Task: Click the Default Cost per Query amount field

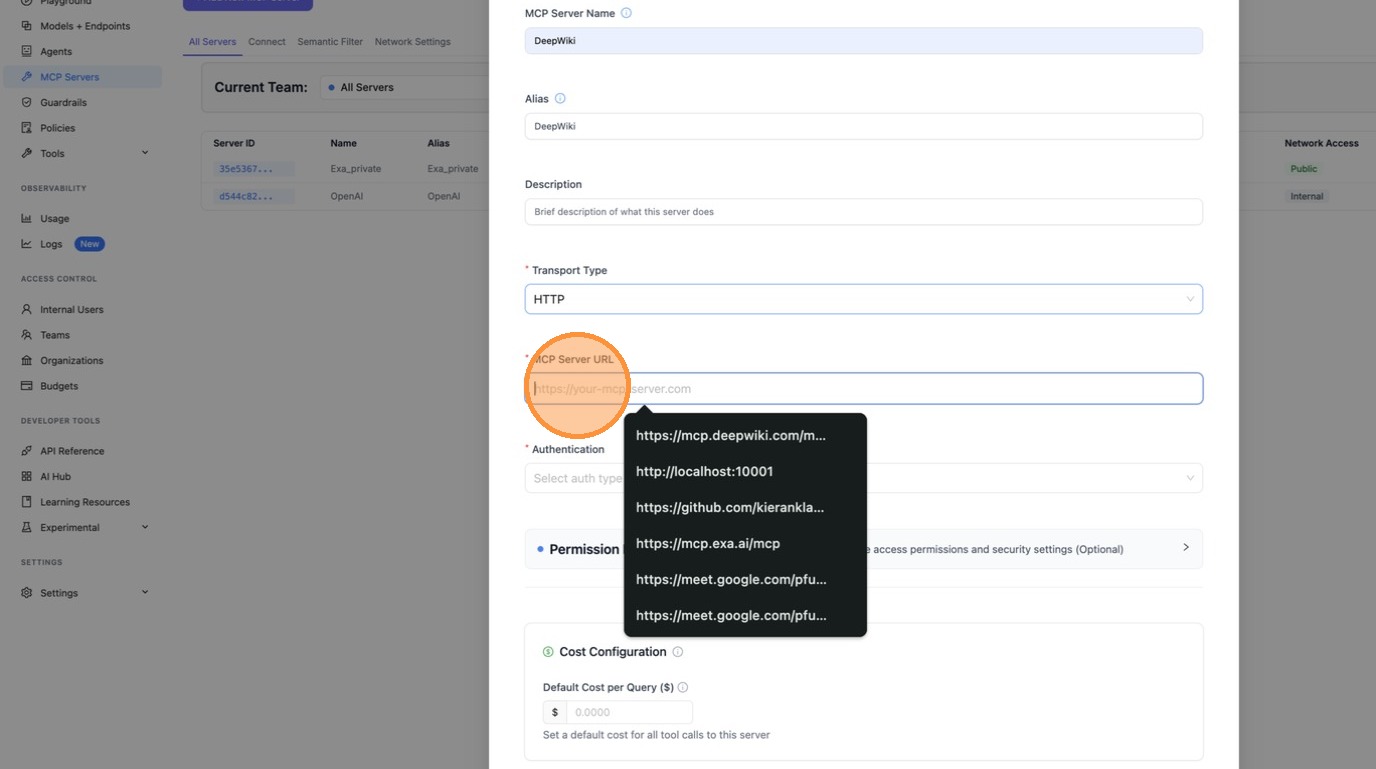Action: point(629,712)
